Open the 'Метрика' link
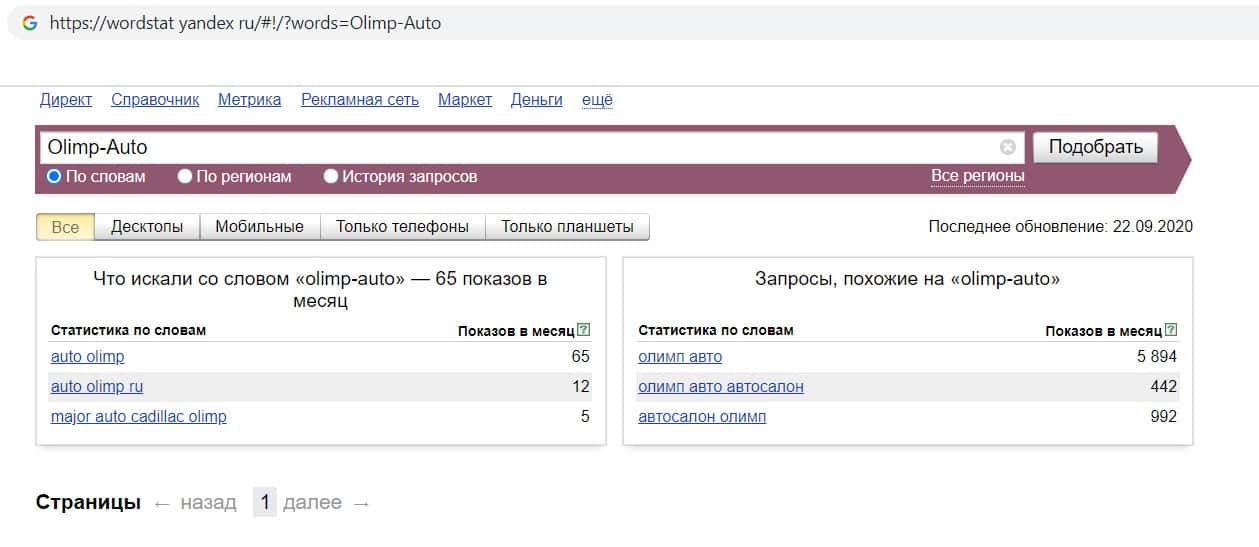 pyautogui.click(x=249, y=100)
